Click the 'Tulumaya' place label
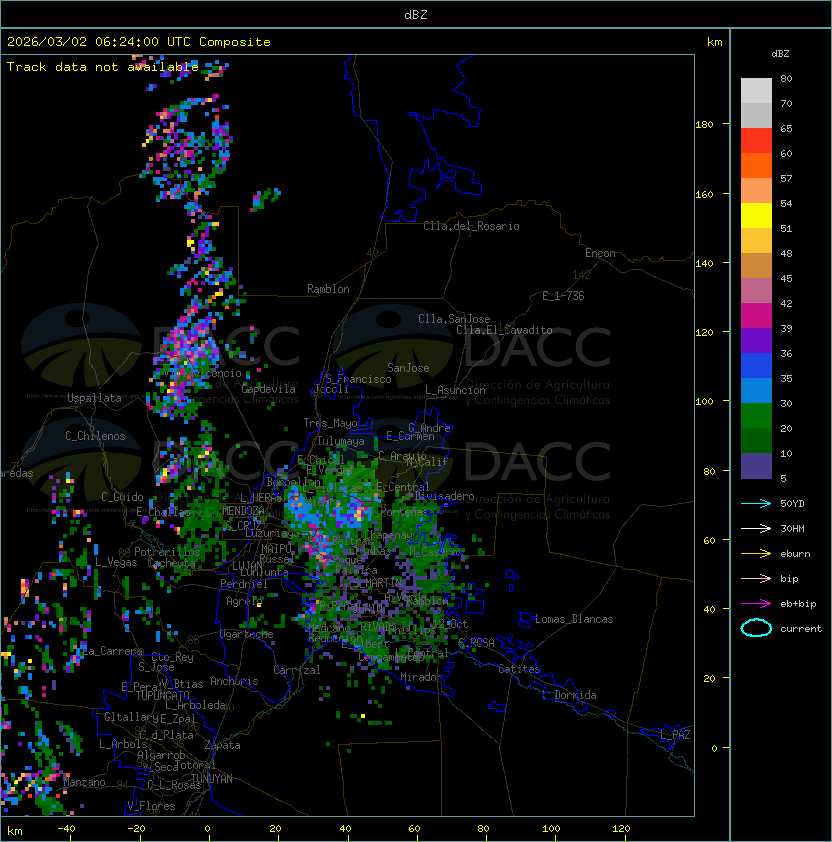Screen dimensions: 832x842 341,441
